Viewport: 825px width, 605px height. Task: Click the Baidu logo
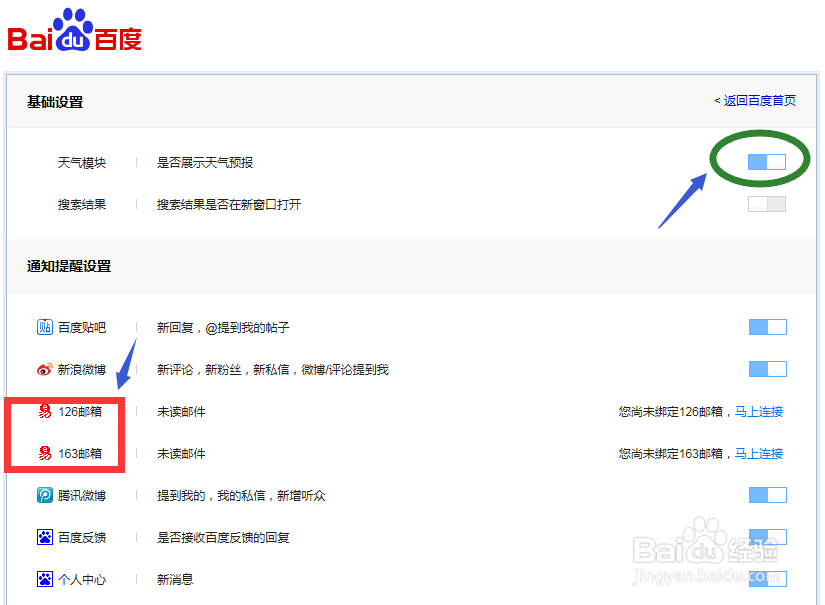[72, 30]
